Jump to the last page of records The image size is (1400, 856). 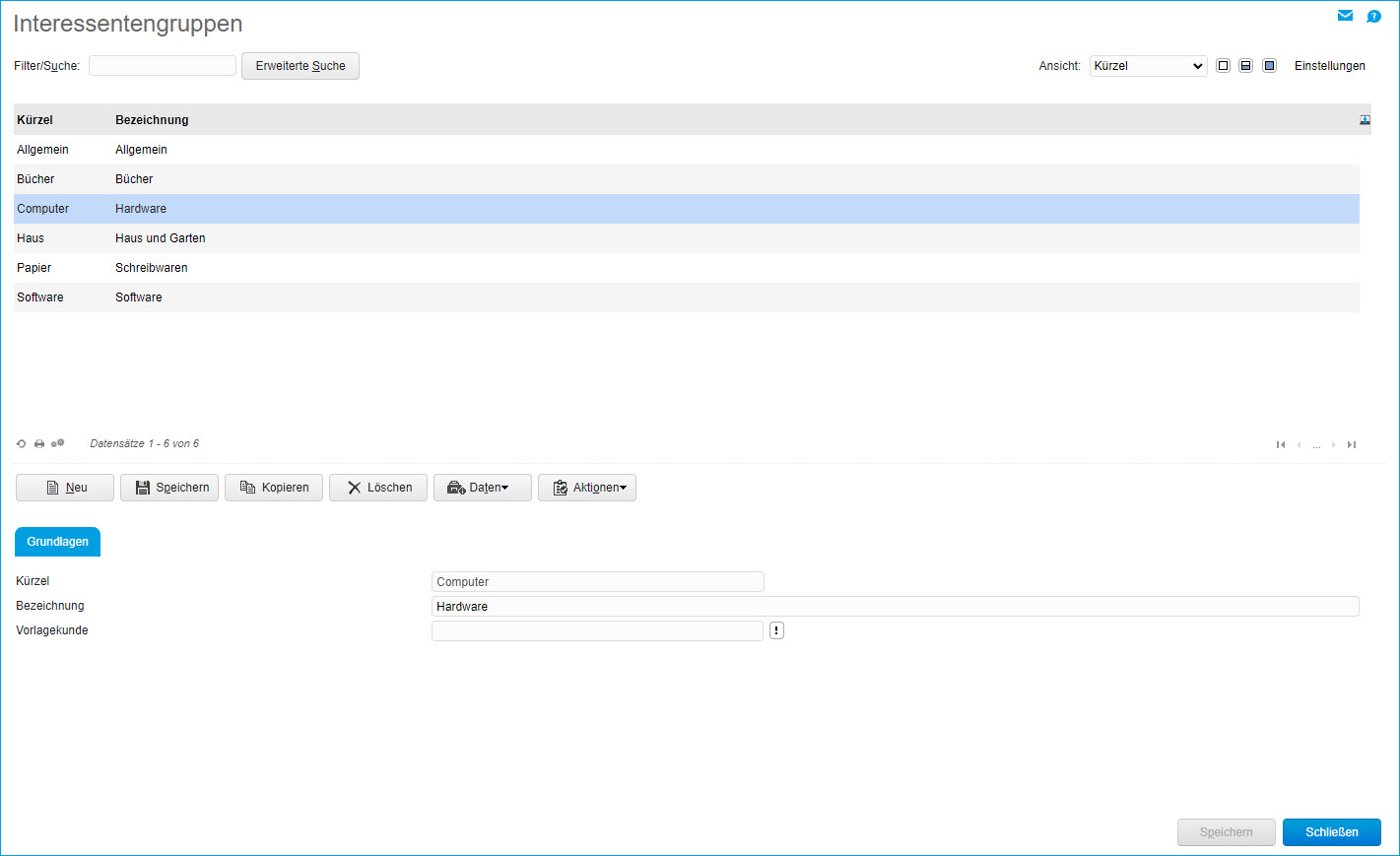click(x=1352, y=445)
